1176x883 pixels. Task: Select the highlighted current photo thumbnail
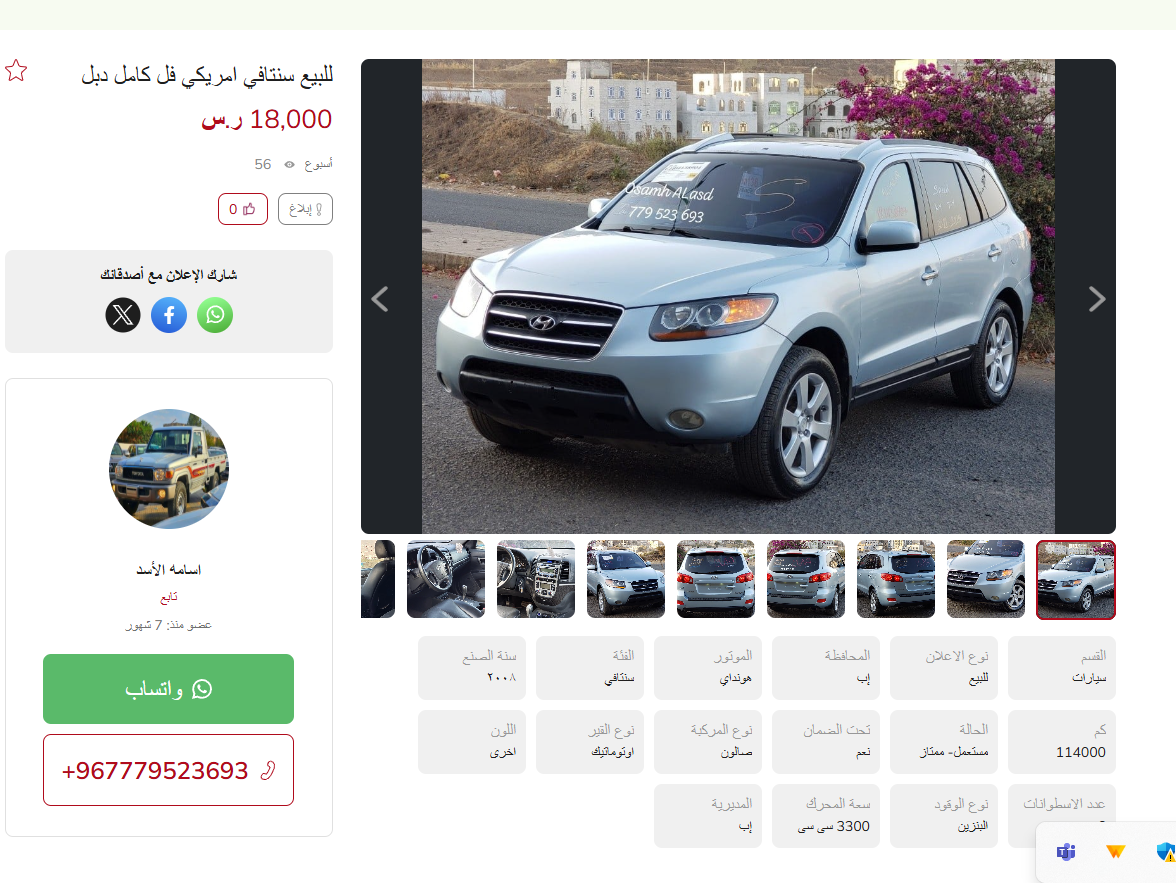point(1076,580)
